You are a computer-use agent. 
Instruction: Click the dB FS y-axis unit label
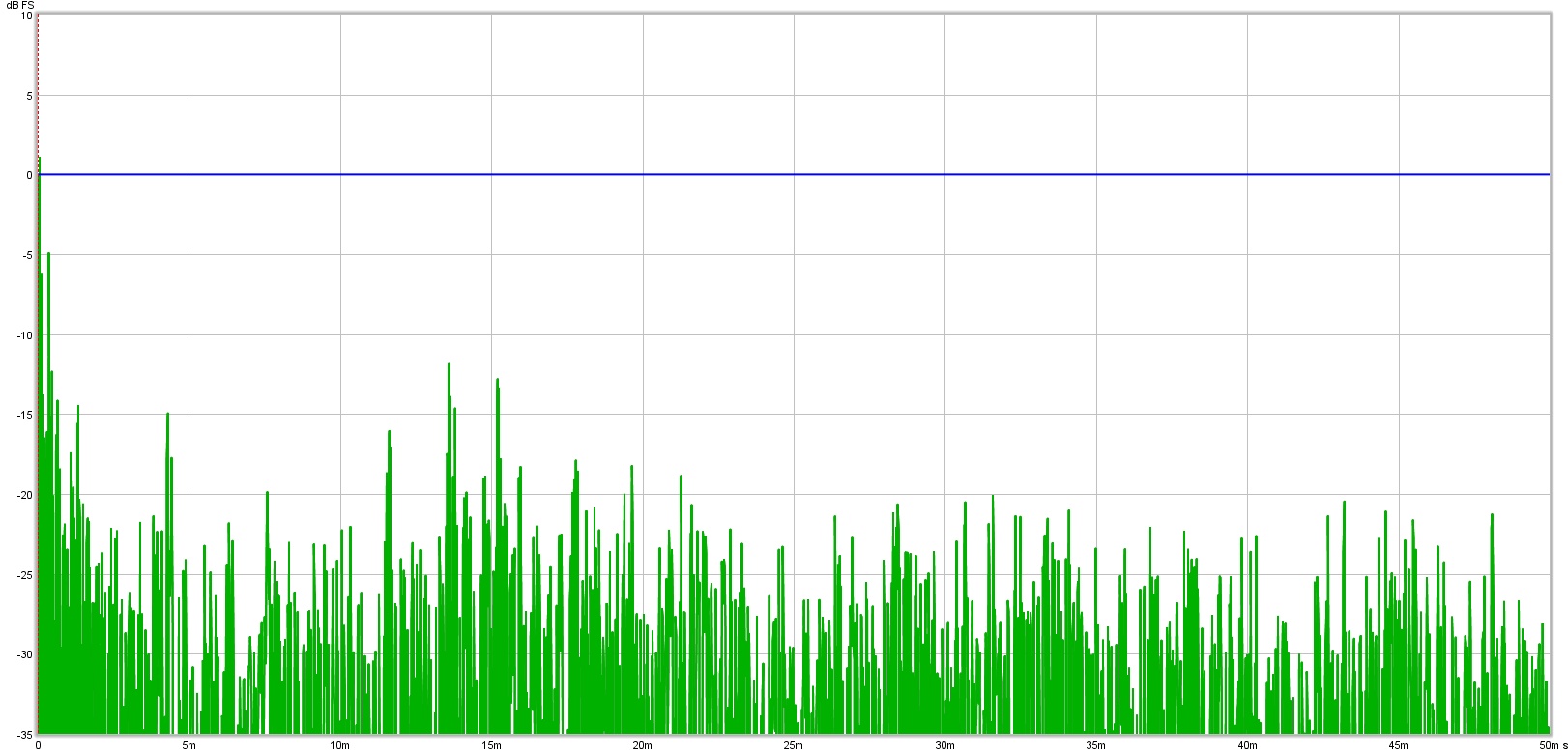(19, 5)
